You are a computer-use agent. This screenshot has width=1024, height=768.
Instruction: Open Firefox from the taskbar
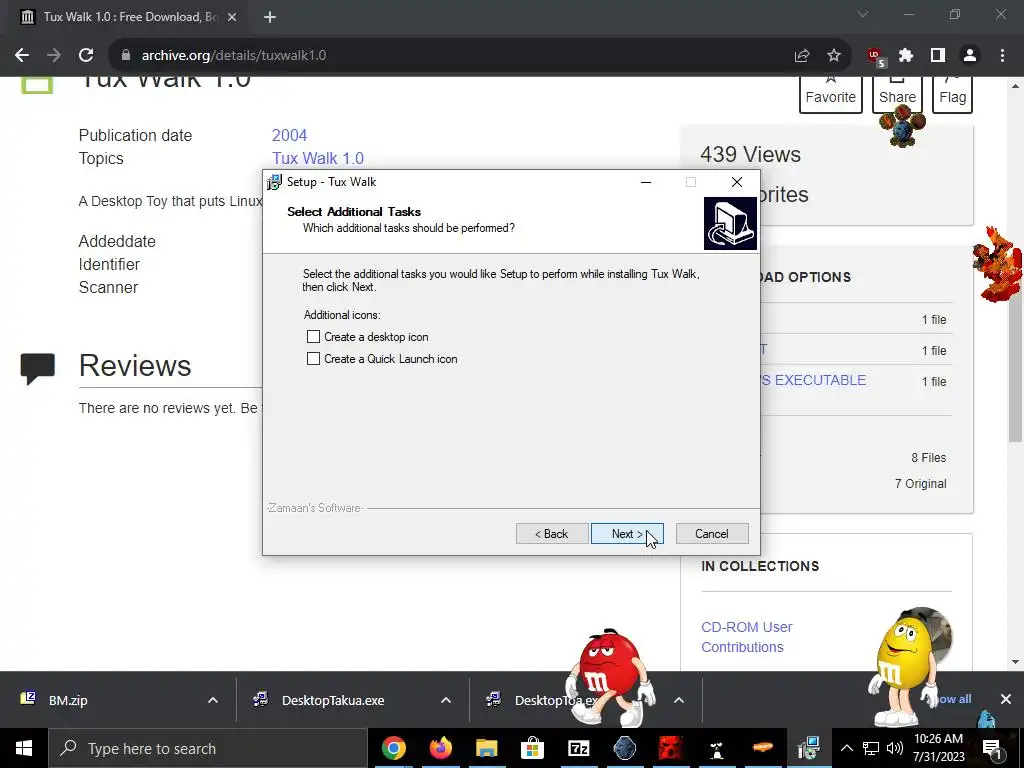click(440, 748)
